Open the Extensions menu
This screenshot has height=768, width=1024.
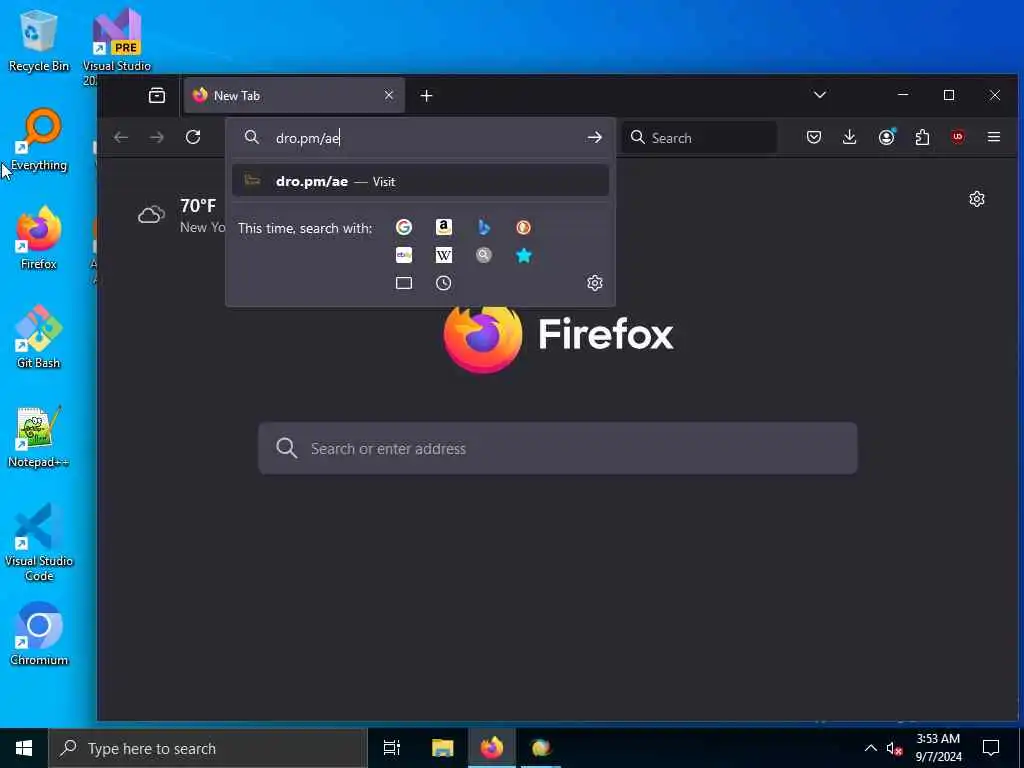922,137
